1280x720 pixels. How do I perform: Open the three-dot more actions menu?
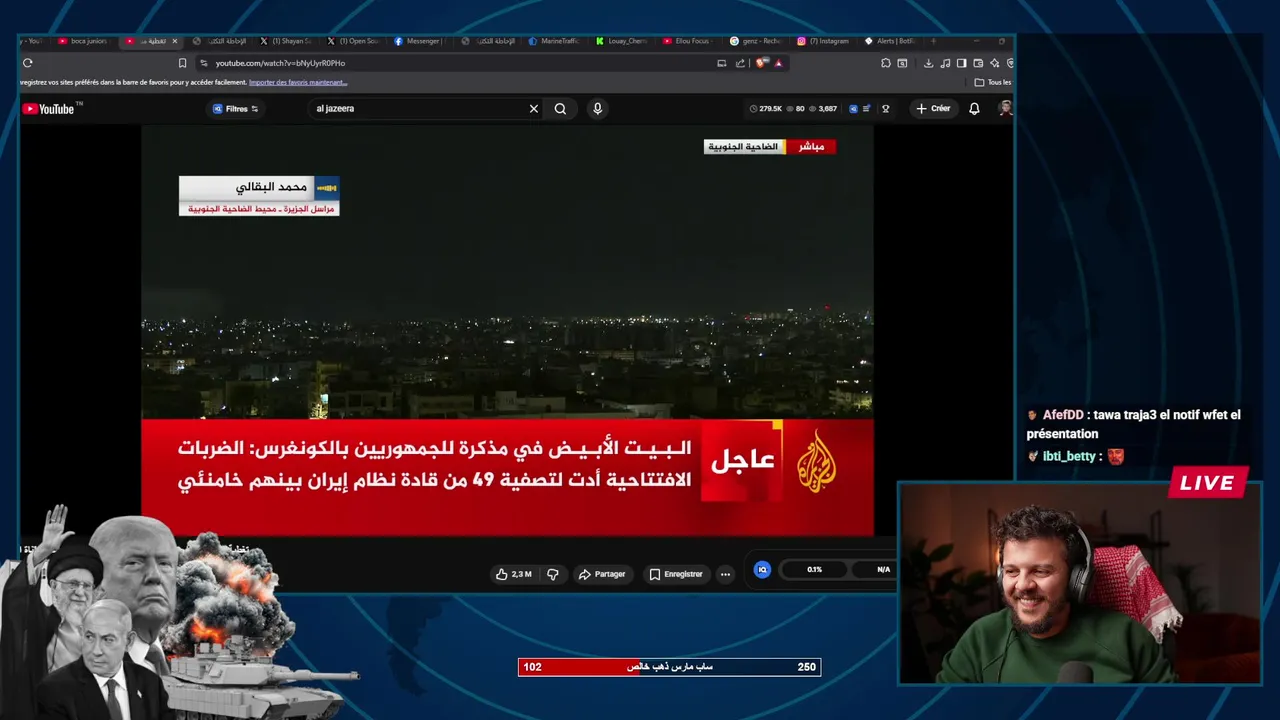(725, 574)
